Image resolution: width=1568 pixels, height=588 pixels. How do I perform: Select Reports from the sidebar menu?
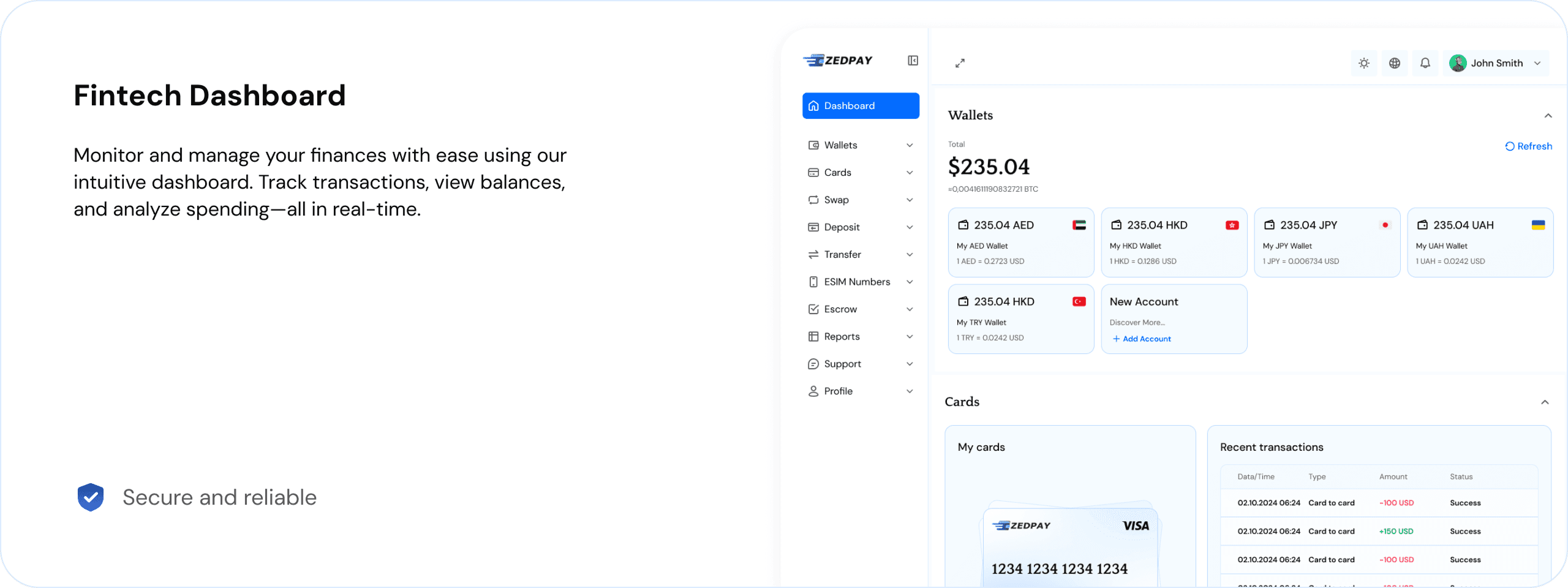click(x=841, y=336)
